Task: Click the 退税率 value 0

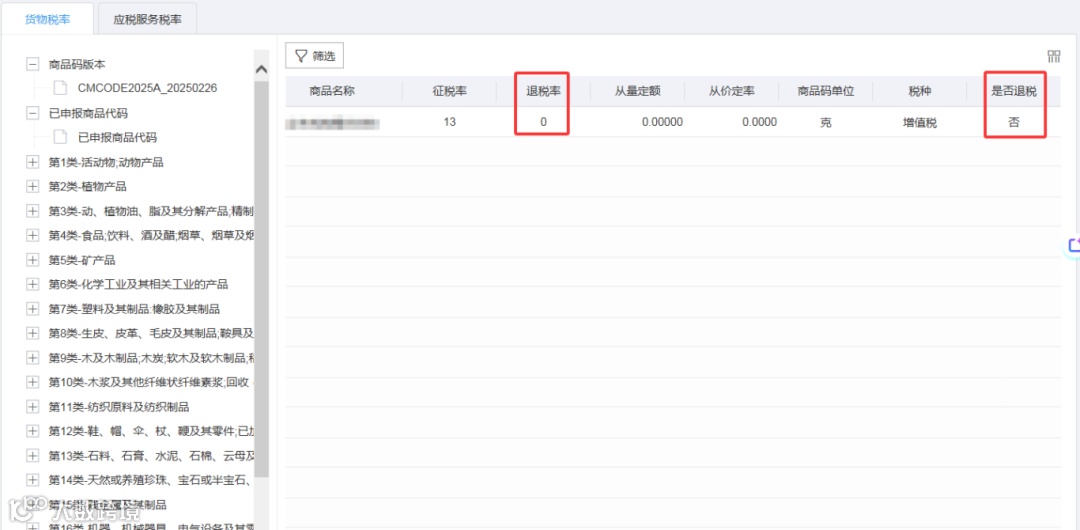Action: 543,123
